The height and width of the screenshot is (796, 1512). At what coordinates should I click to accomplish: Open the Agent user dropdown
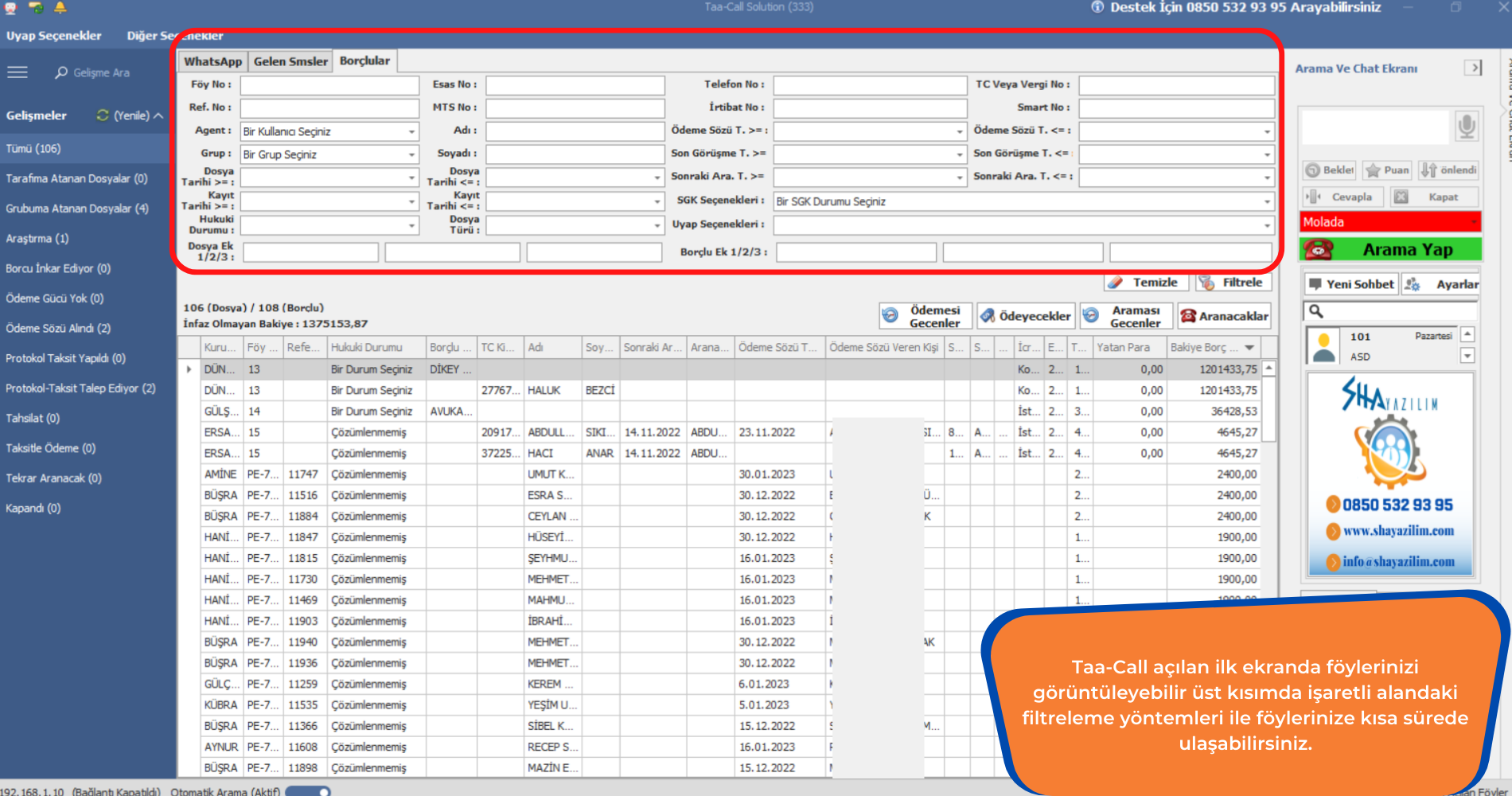coord(411,131)
